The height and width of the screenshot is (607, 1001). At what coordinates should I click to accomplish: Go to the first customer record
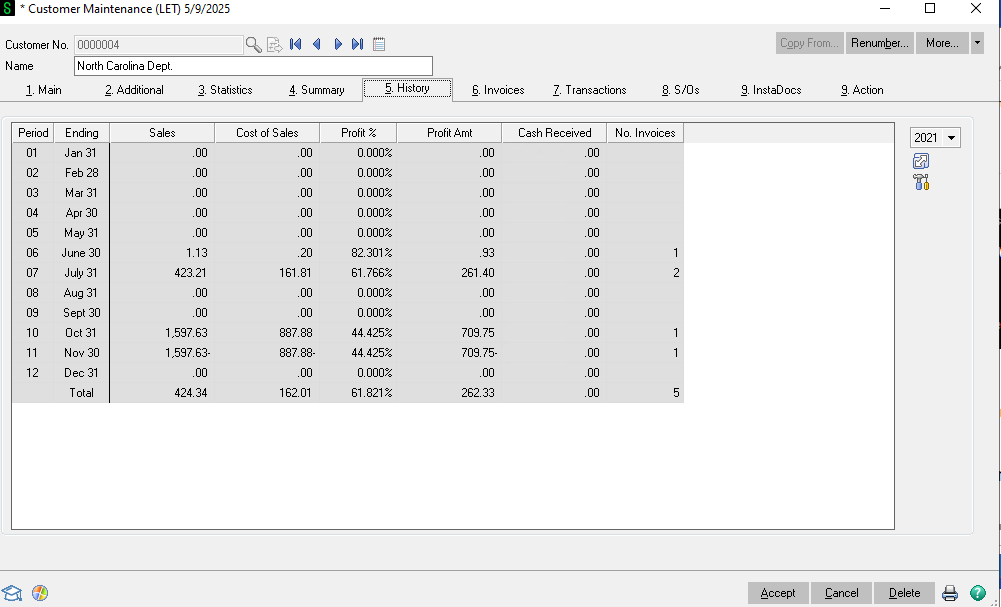296,44
